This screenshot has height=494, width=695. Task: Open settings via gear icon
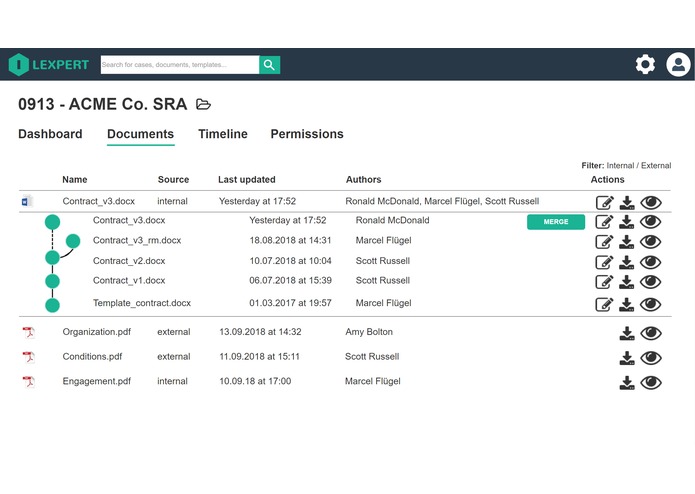pos(645,65)
